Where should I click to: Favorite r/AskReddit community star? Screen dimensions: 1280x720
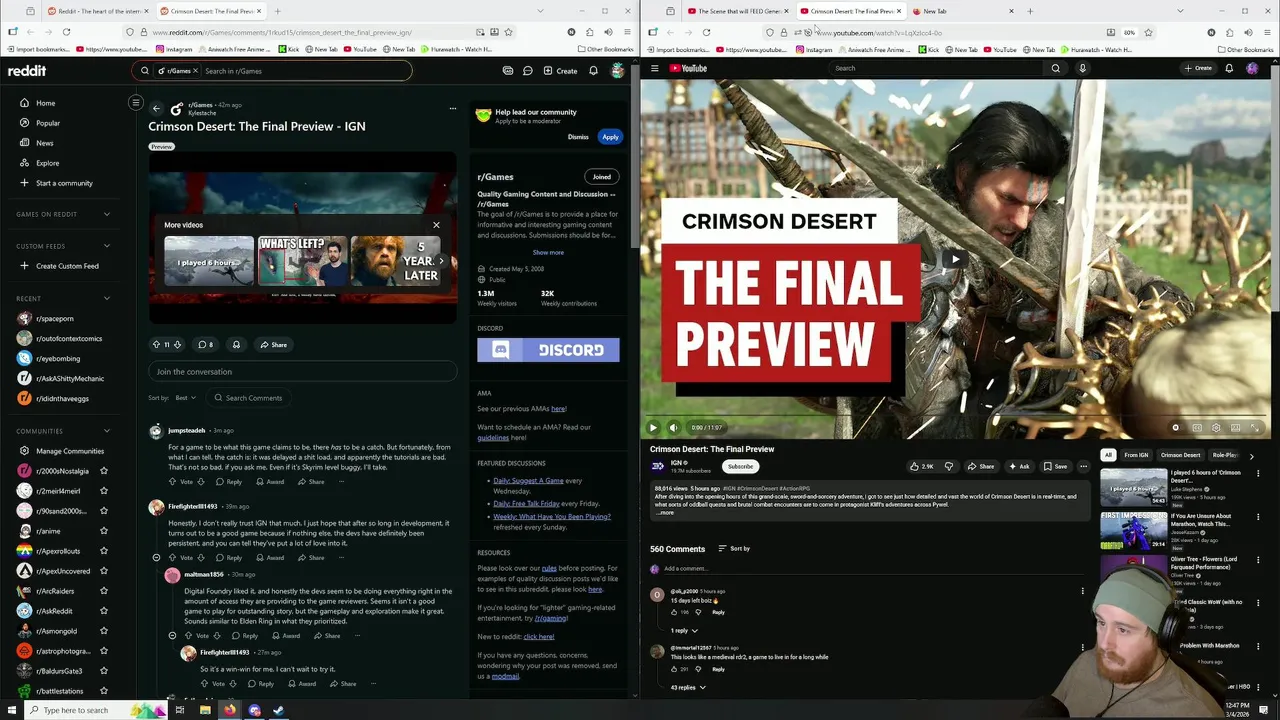(x=104, y=611)
